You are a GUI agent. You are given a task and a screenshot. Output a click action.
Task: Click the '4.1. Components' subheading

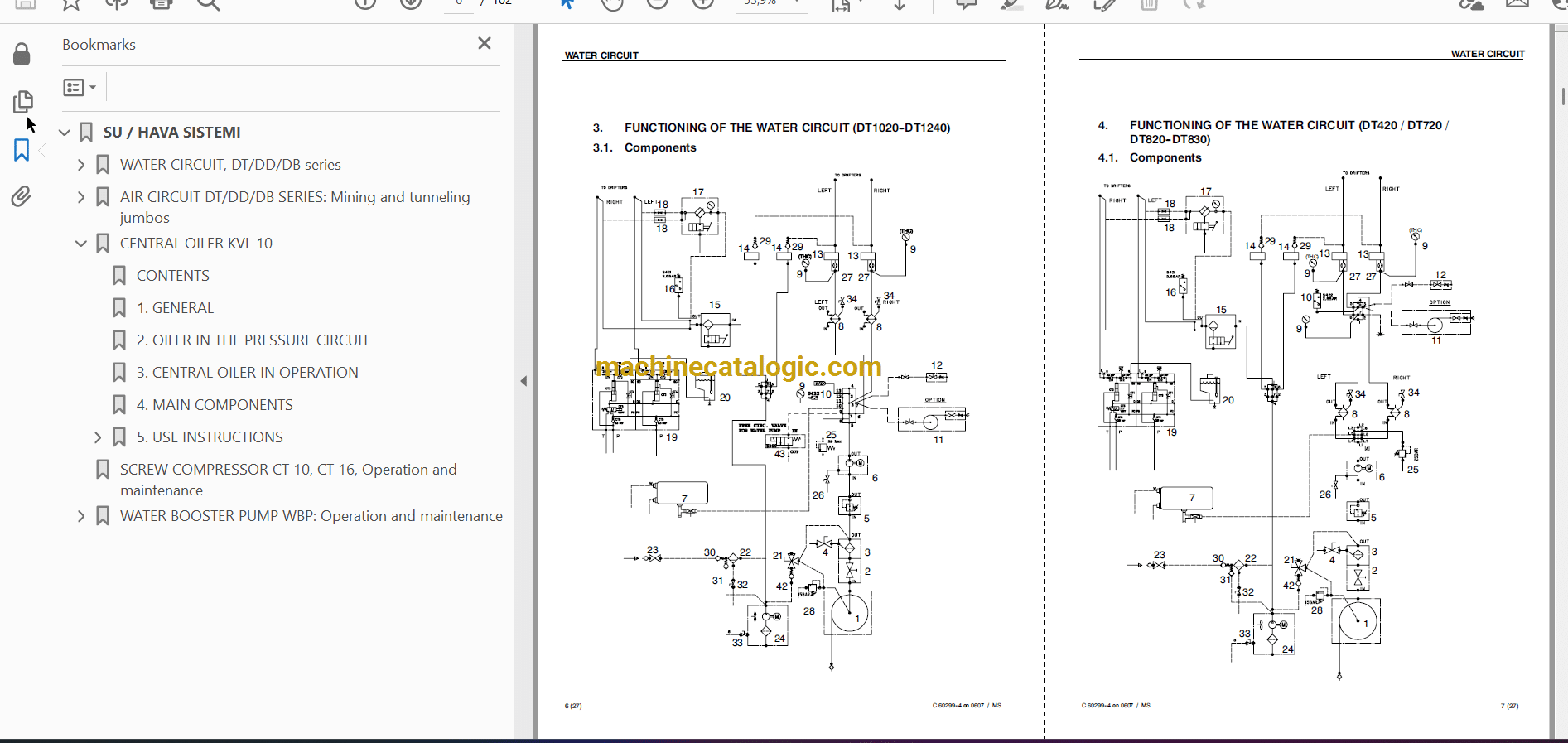coord(1150,157)
